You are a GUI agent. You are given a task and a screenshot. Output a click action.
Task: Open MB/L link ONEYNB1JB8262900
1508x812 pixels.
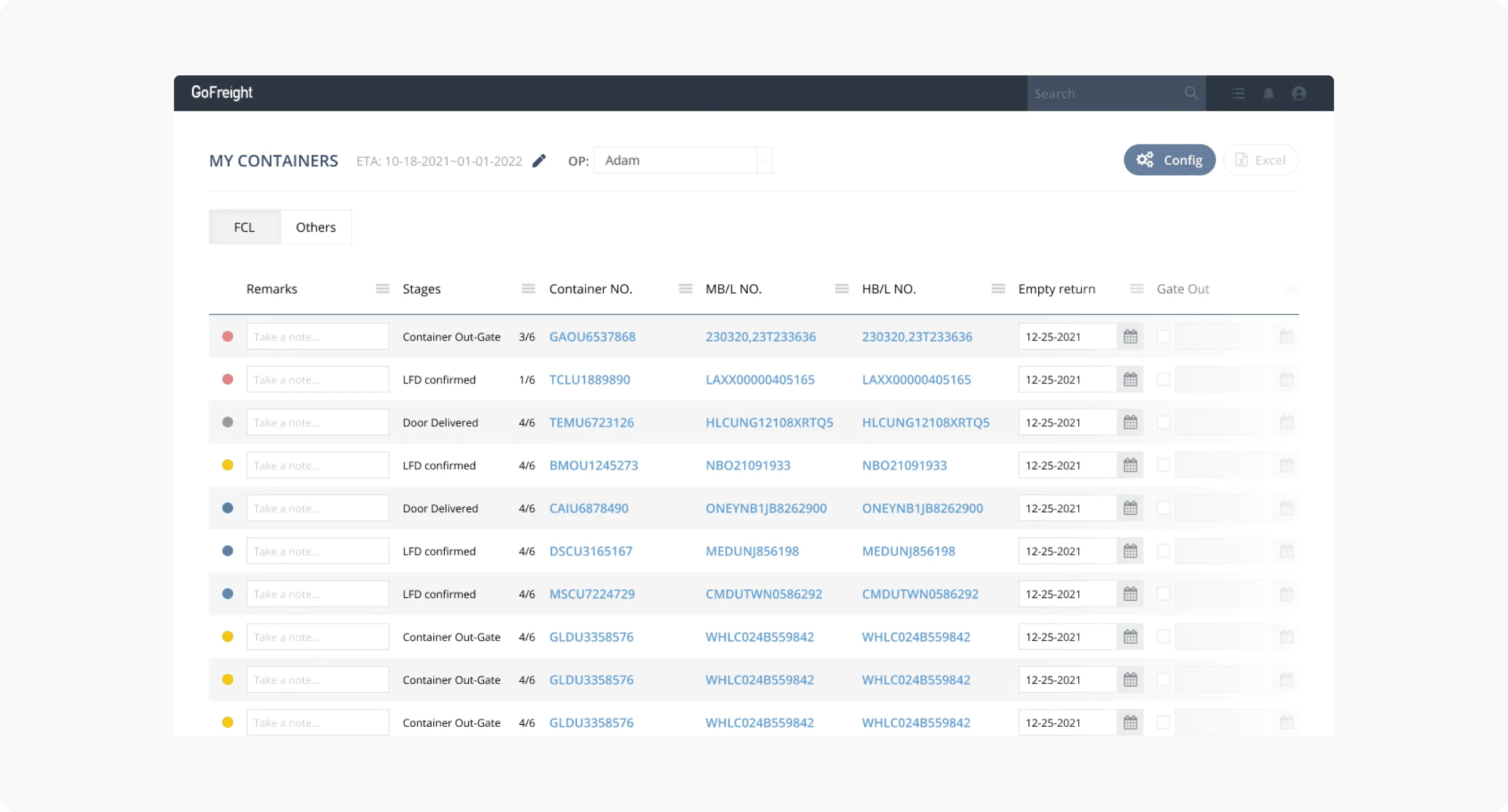pos(766,508)
